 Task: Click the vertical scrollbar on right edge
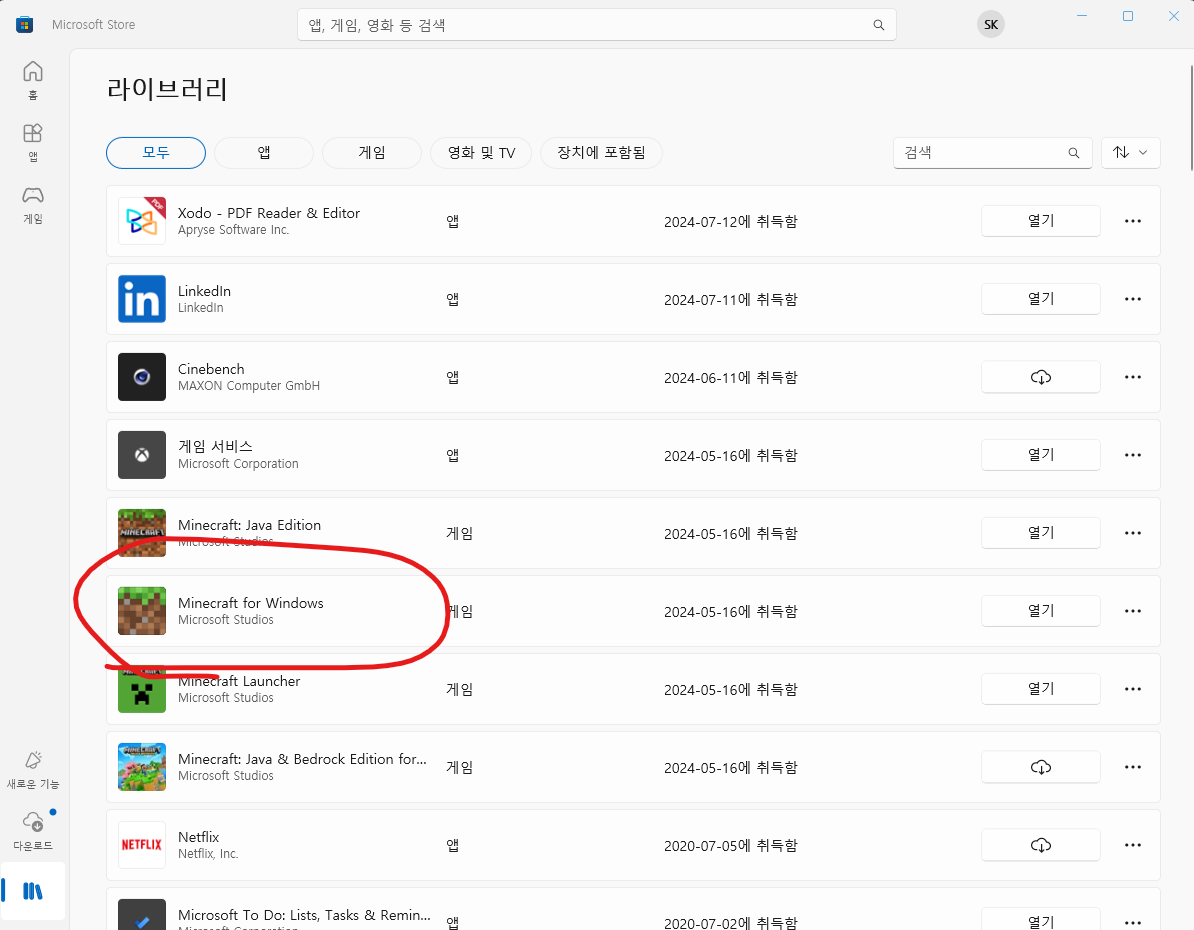click(x=1190, y=118)
